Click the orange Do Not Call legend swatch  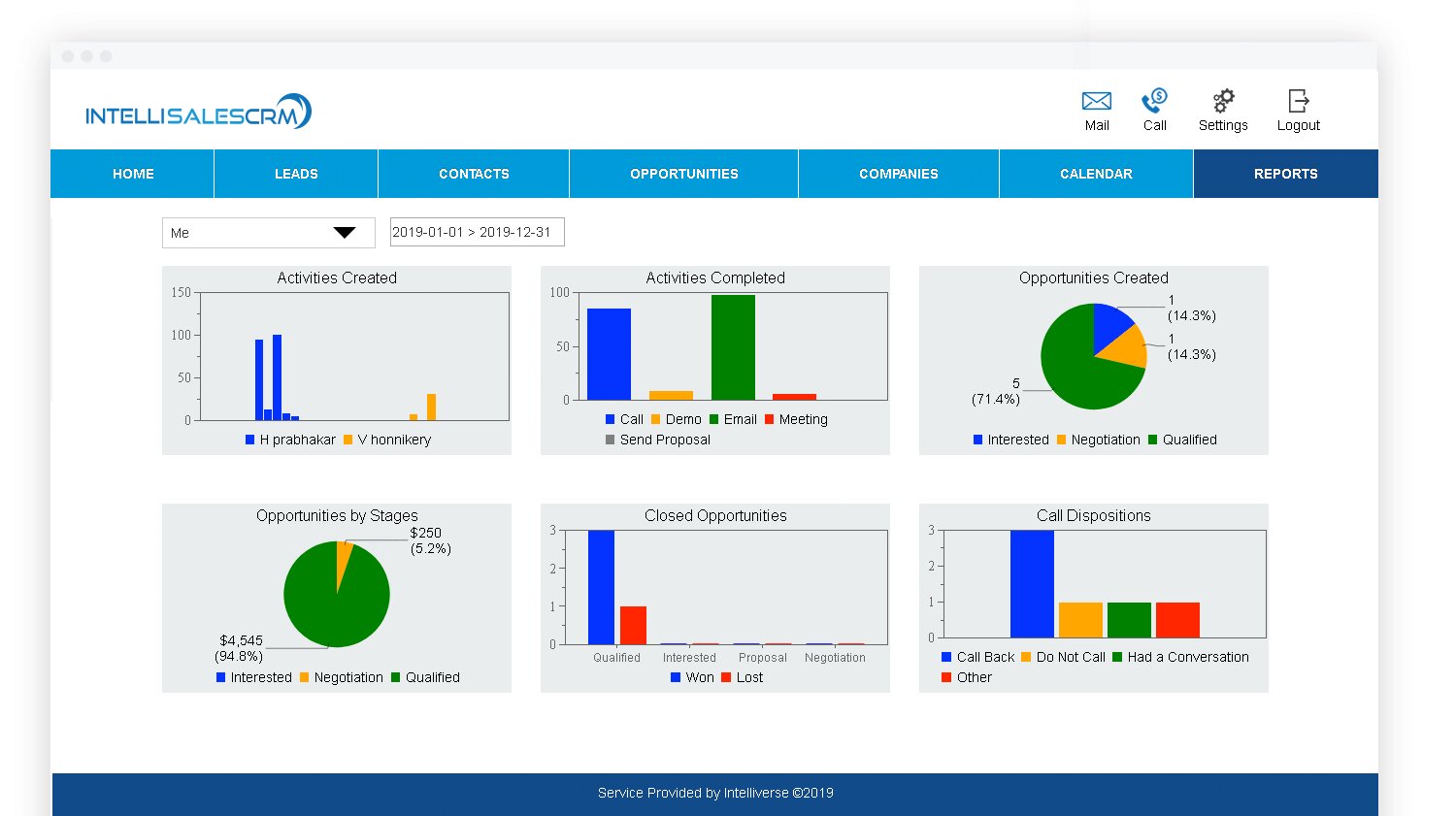[x=1026, y=657]
